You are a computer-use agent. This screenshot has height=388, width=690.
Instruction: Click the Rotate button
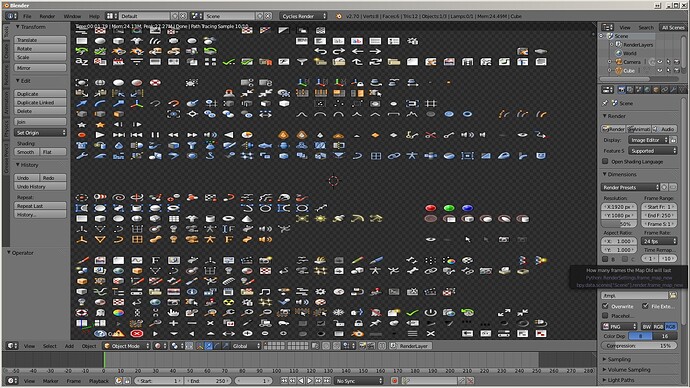click(x=40, y=48)
